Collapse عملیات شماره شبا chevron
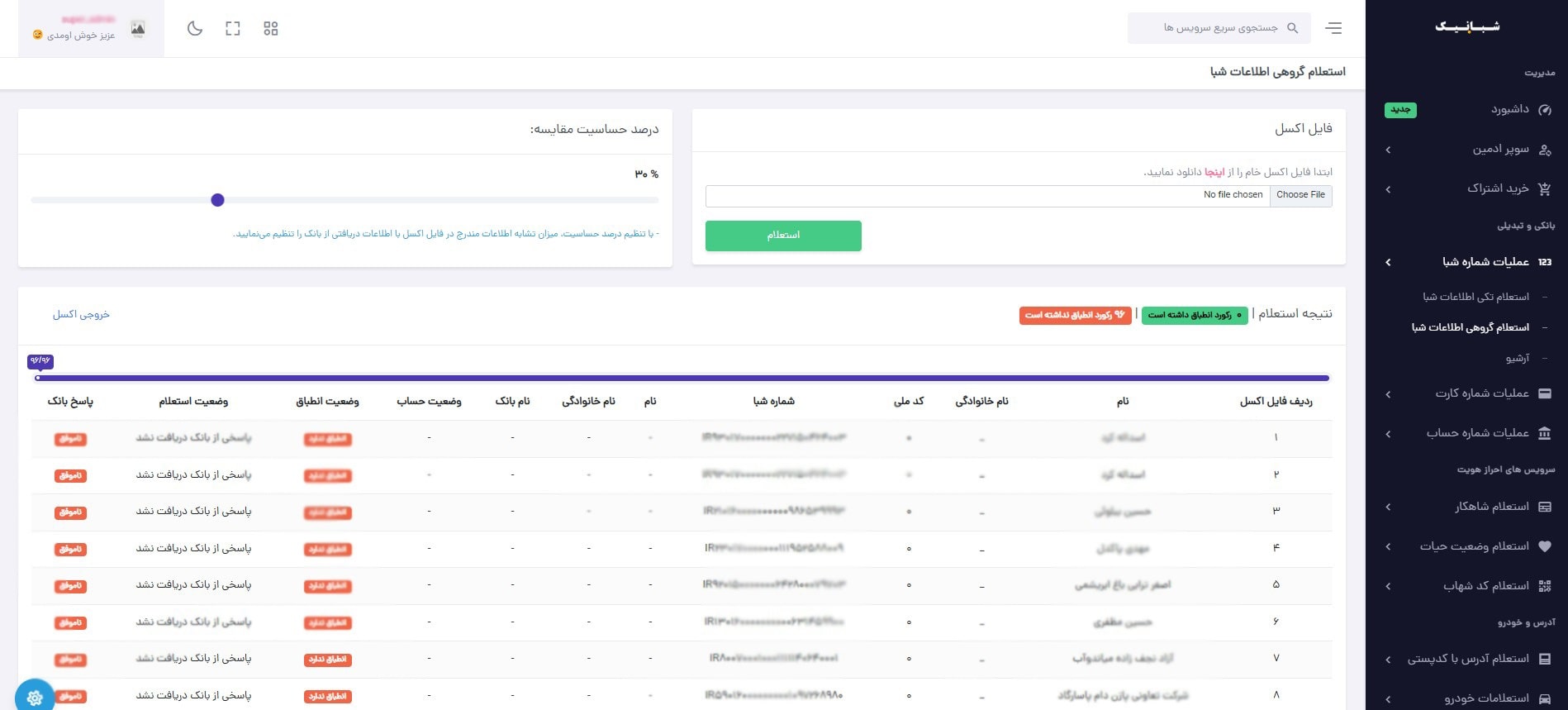 [1388, 262]
